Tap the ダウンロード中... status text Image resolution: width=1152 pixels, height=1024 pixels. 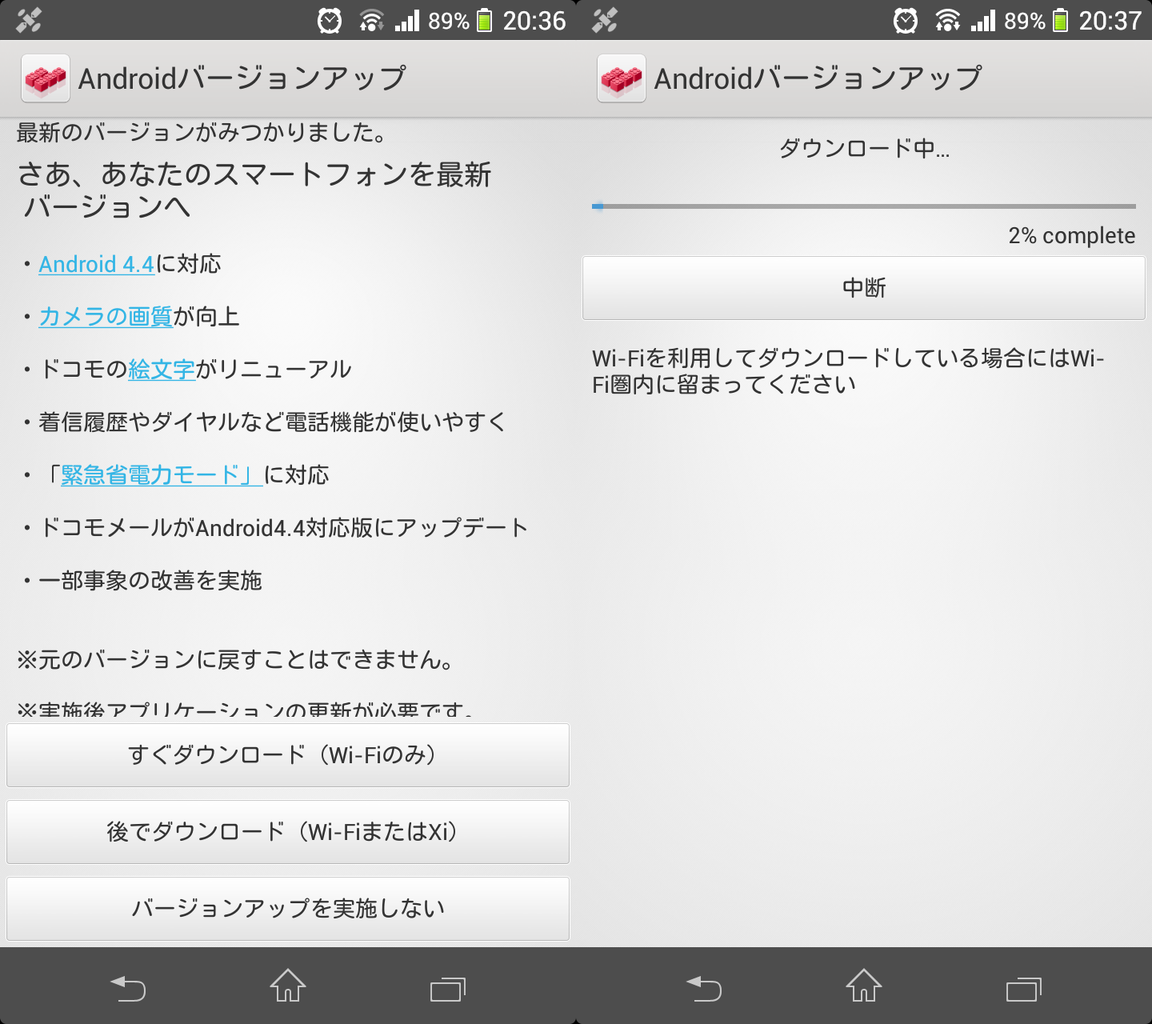(864, 148)
